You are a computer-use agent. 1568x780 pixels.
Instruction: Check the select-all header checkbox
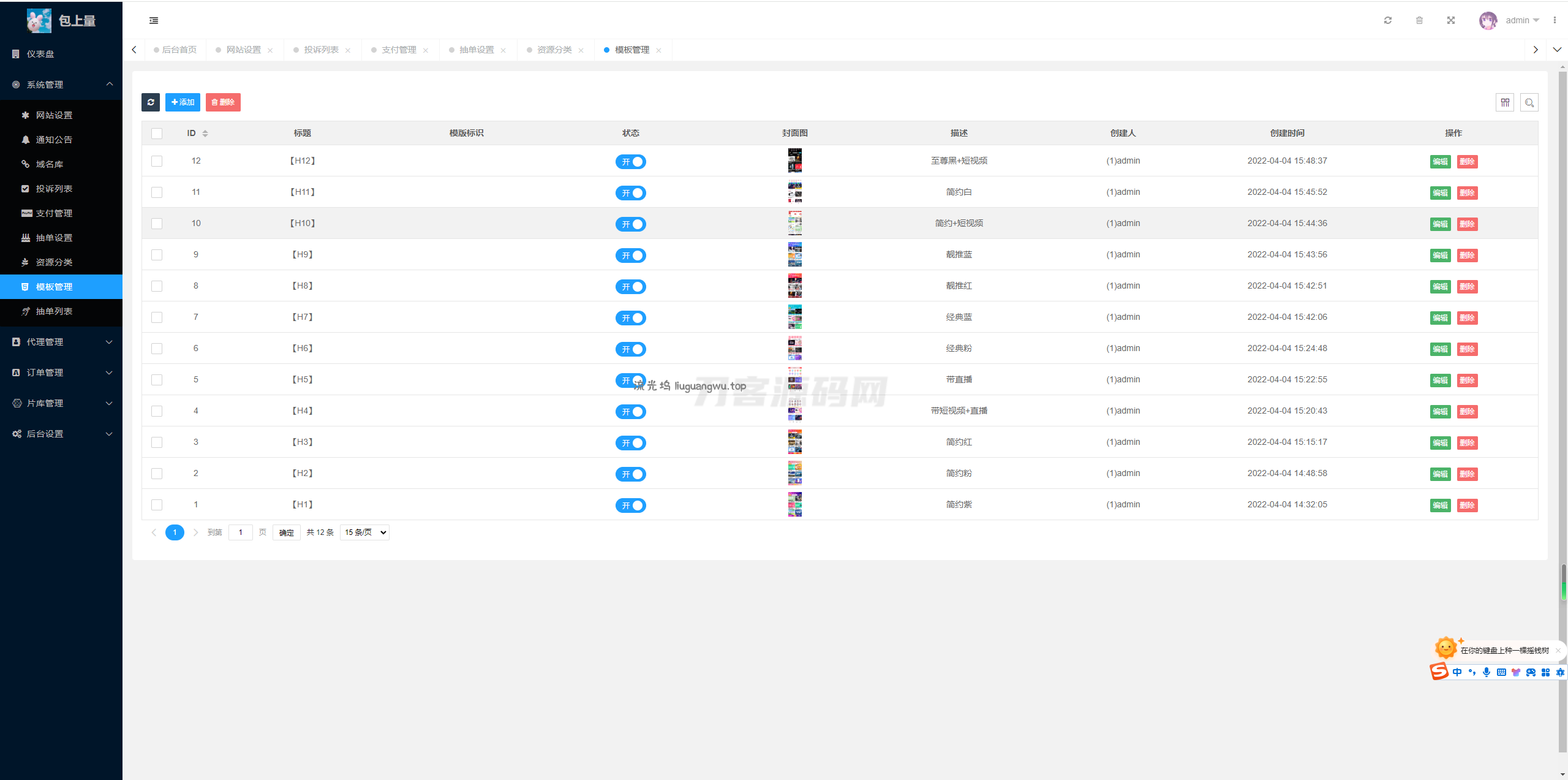pos(157,134)
